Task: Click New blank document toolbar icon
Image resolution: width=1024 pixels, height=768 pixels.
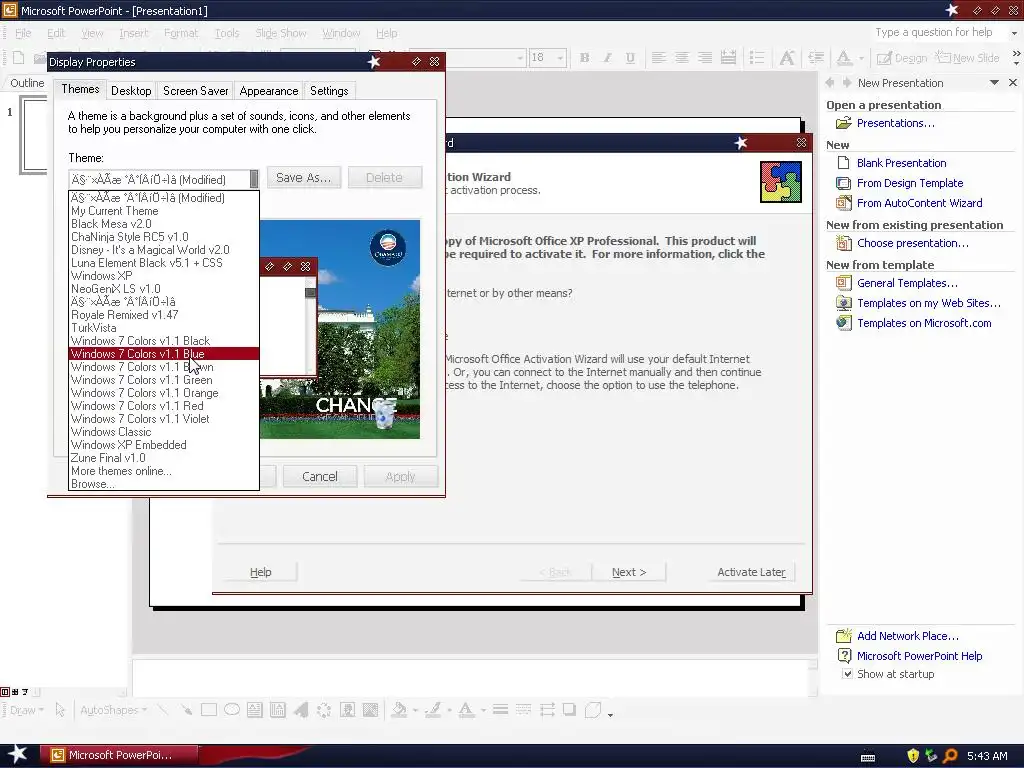Action: 18,57
